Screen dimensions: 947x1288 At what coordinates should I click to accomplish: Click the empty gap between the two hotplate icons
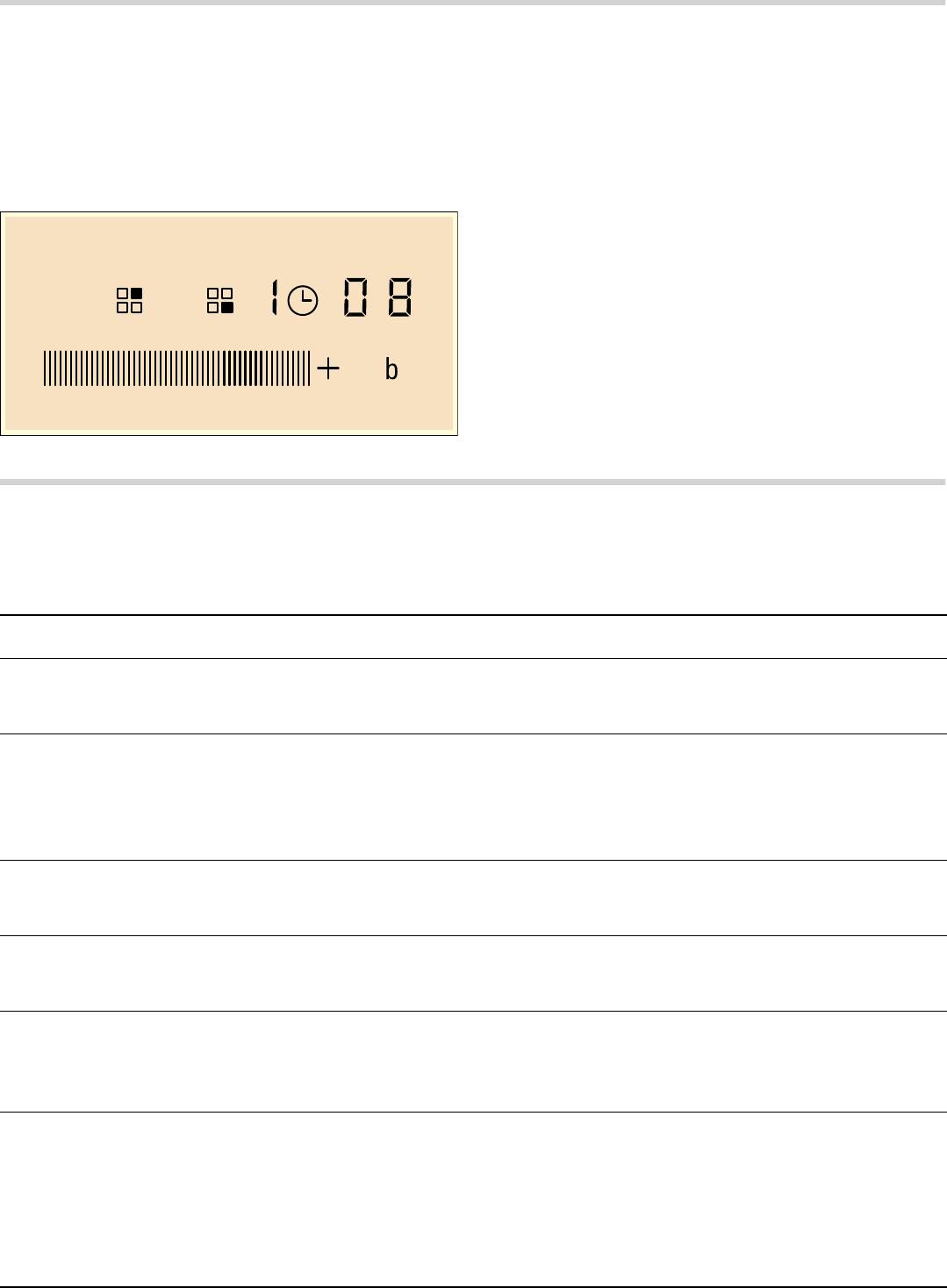(x=176, y=301)
